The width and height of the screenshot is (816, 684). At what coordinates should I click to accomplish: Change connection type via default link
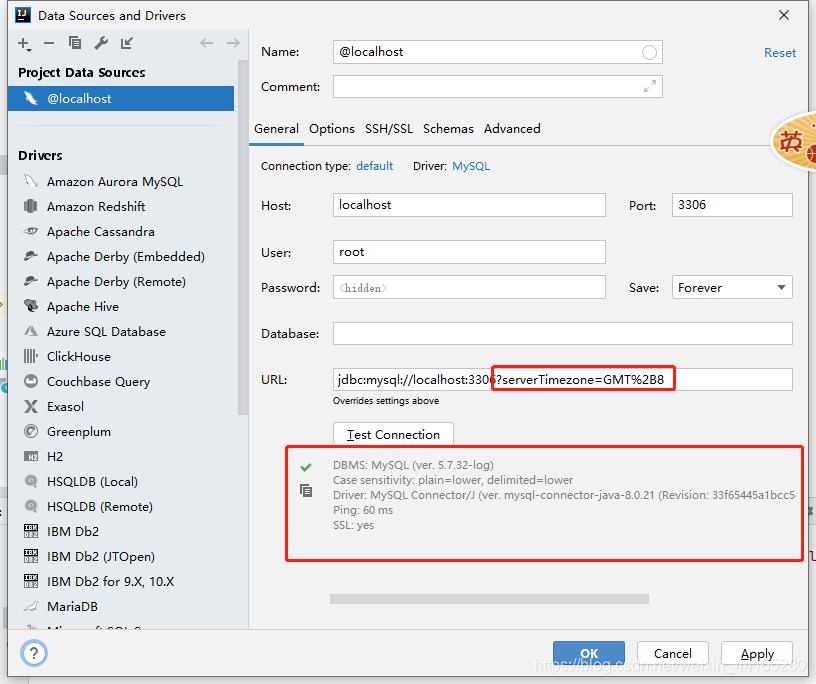point(374,166)
